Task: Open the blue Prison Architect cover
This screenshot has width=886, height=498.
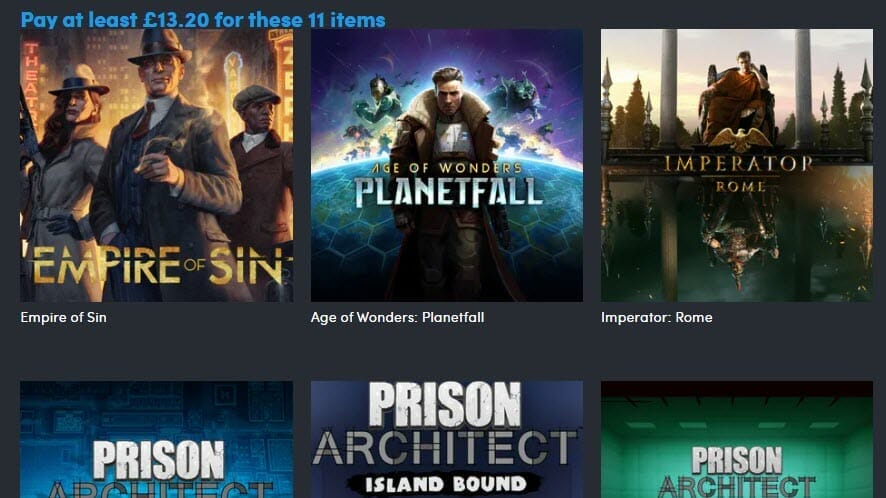Action: 157,440
